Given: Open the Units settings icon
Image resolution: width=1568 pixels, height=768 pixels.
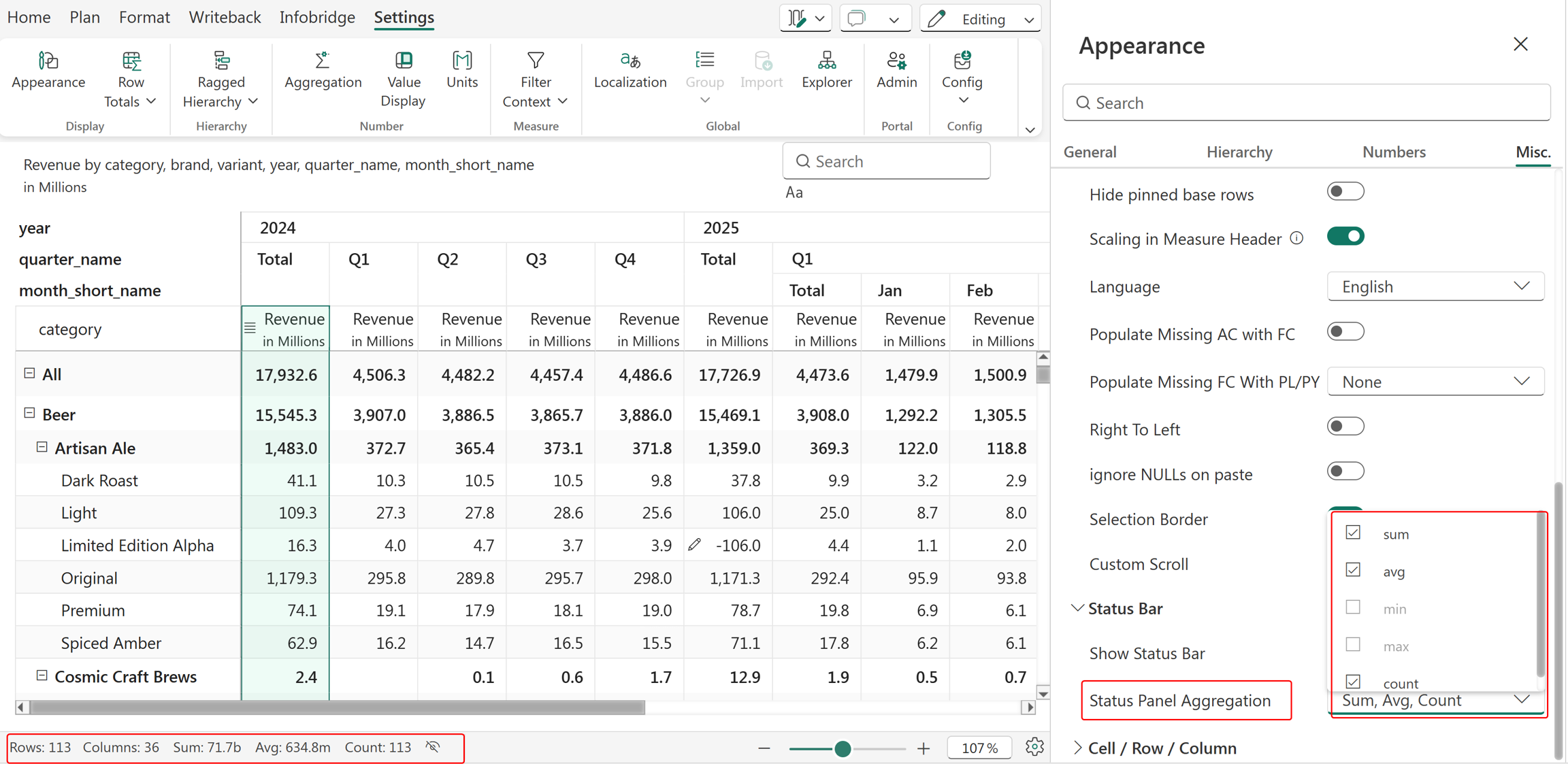Looking at the screenshot, I should tap(462, 61).
